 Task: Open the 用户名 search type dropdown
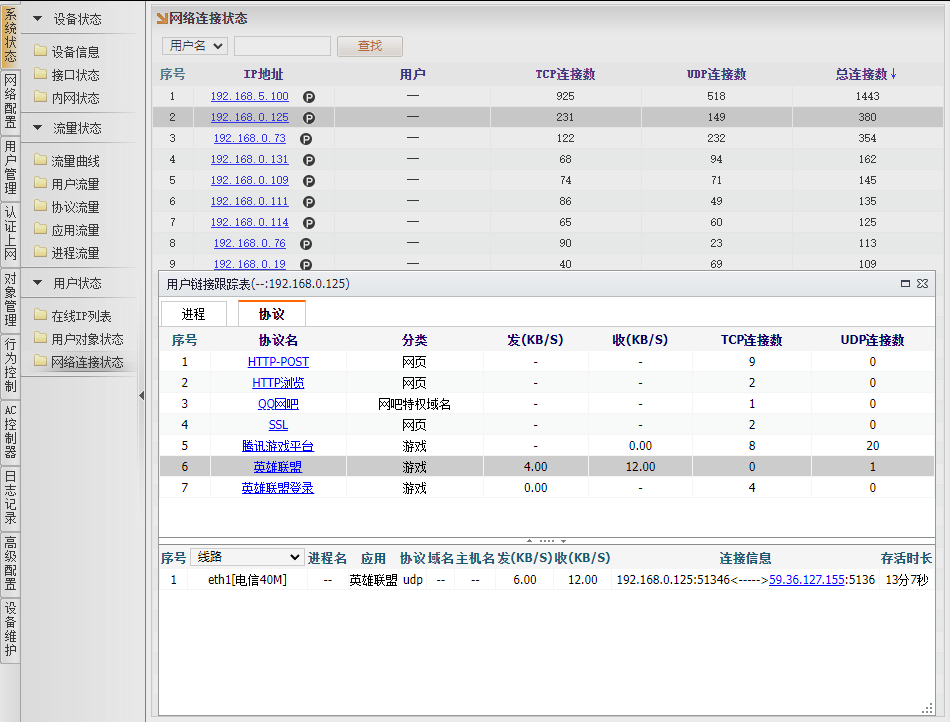(x=195, y=46)
